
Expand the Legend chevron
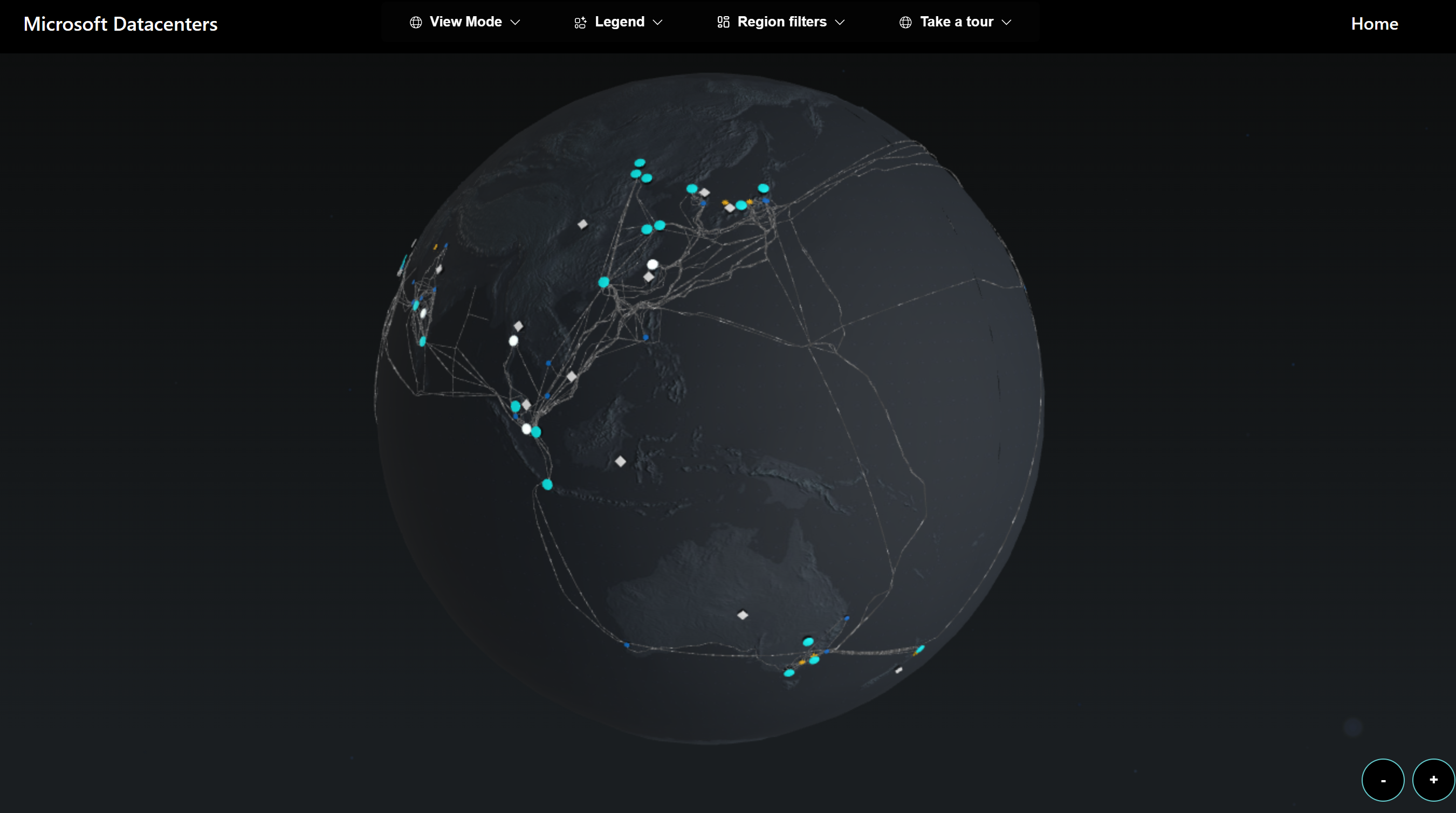(x=657, y=22)
